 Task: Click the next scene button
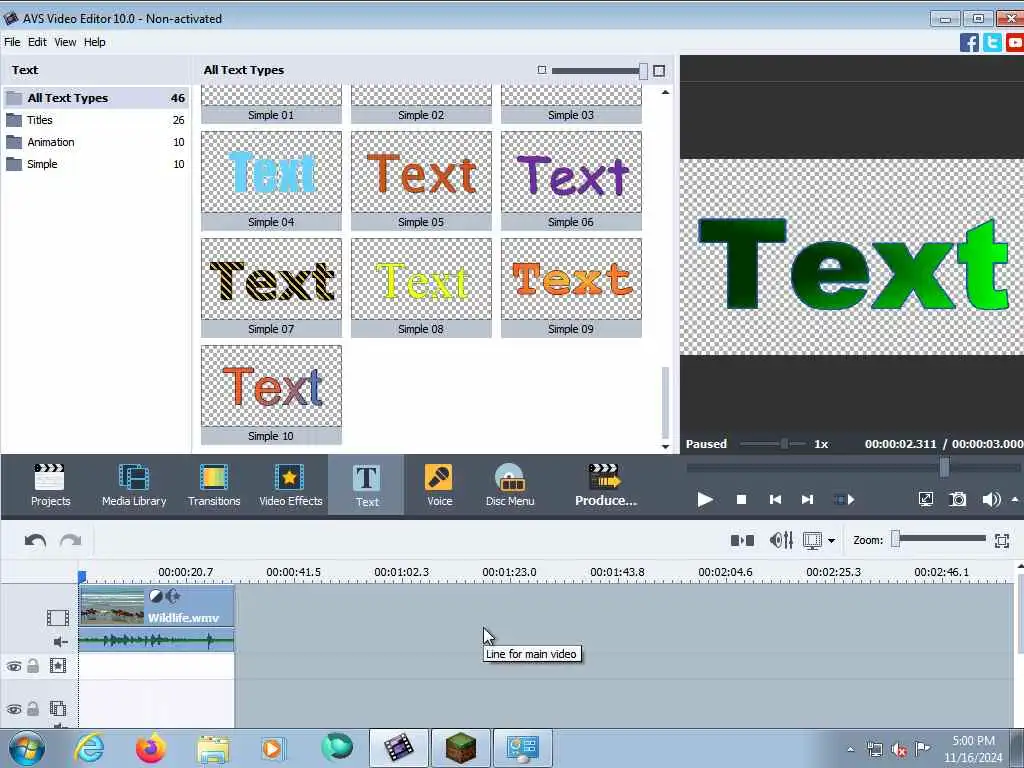844,500
